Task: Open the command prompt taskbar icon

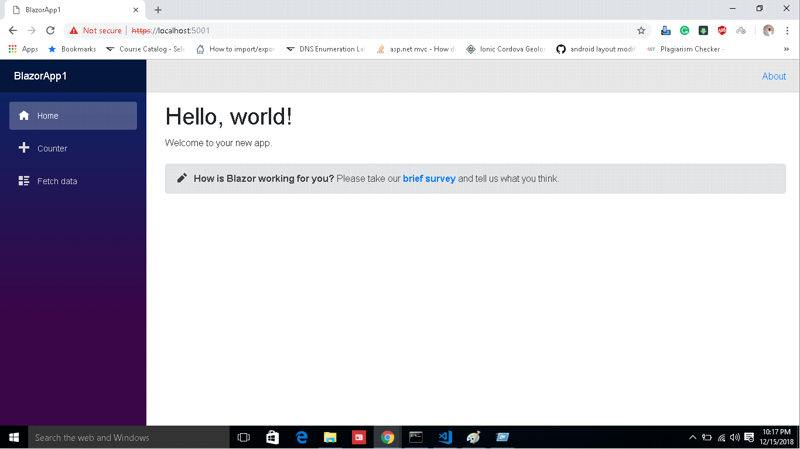Action: point(416,437)
